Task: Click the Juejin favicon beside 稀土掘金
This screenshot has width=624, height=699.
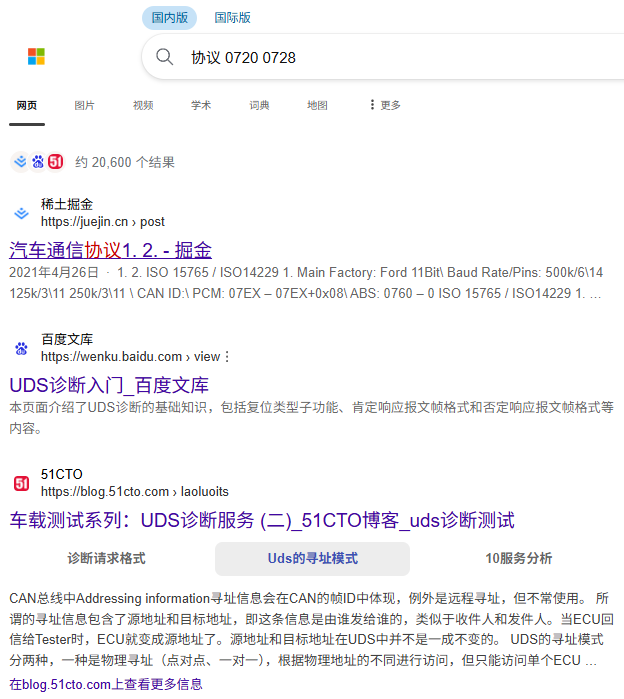Action: pyautogui.click(x=21, y=213)
